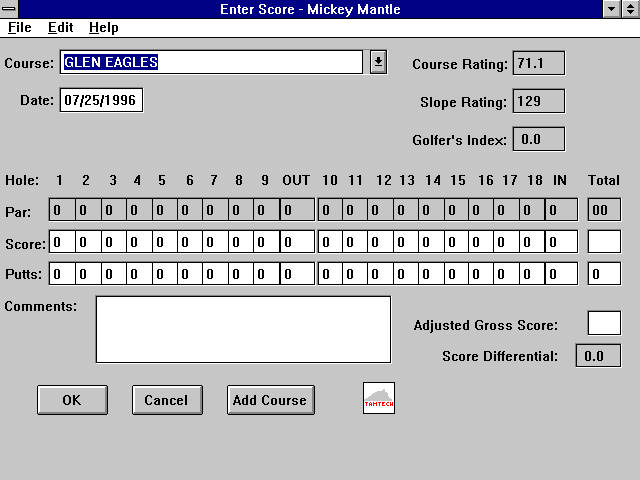Click the Score field for hole 9
Screen dimensions: 640x480
tap(267, 242)
